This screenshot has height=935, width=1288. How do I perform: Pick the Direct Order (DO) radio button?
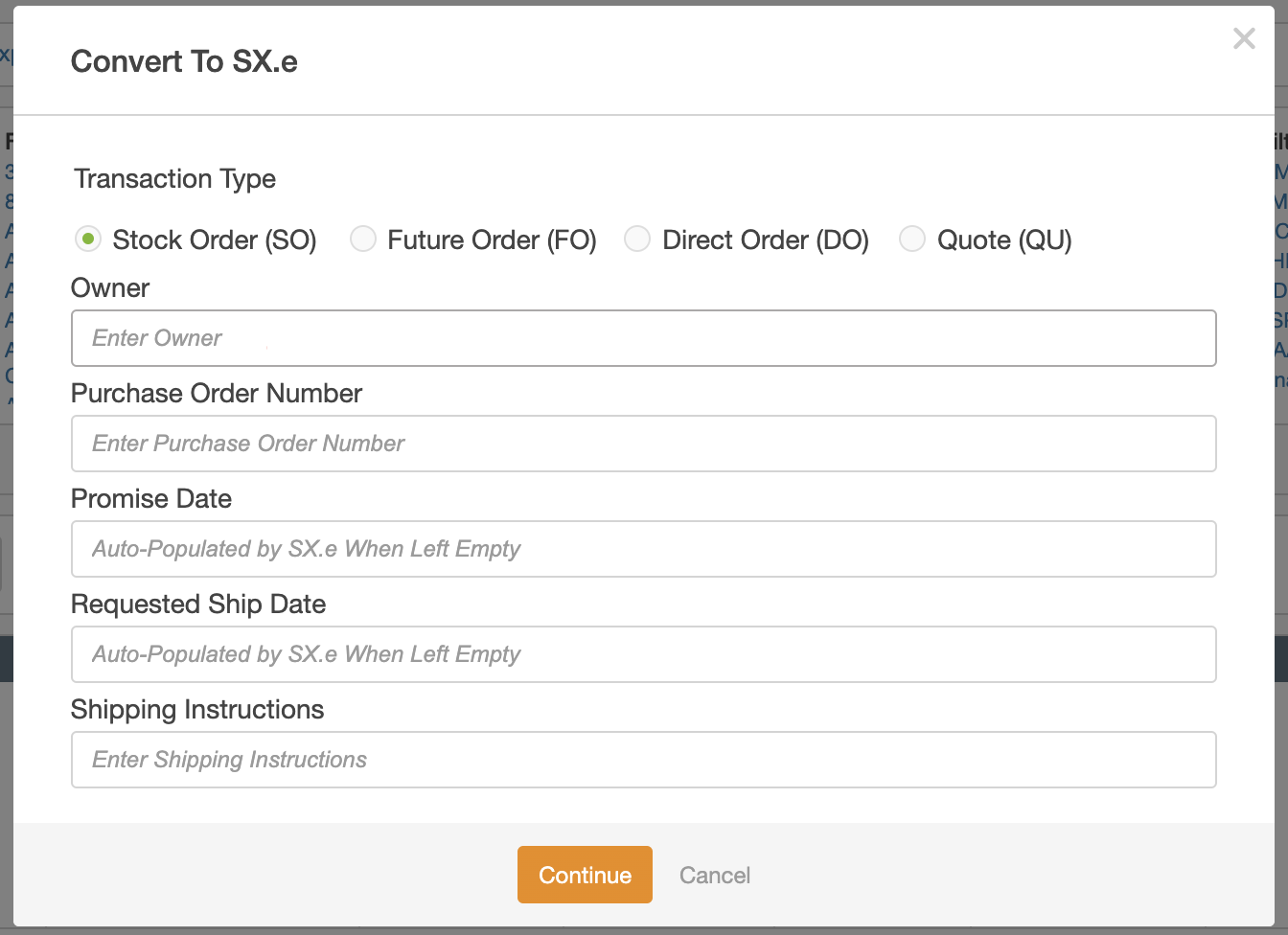[637, 239]
